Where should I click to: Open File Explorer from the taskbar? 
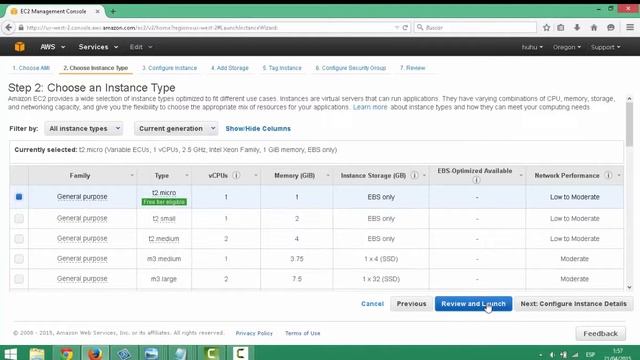pyautogui.click(x=37, y=353)
